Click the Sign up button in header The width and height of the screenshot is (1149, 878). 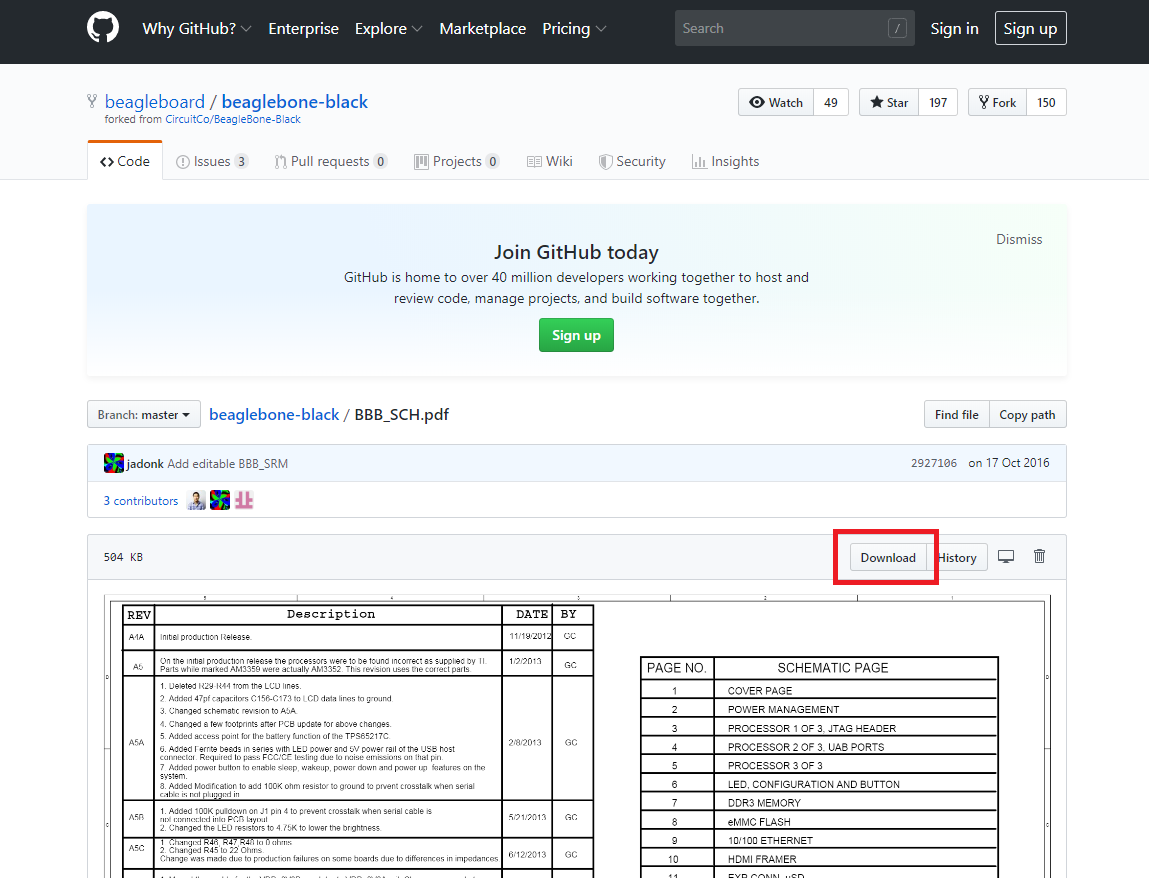coord(1030,29)
